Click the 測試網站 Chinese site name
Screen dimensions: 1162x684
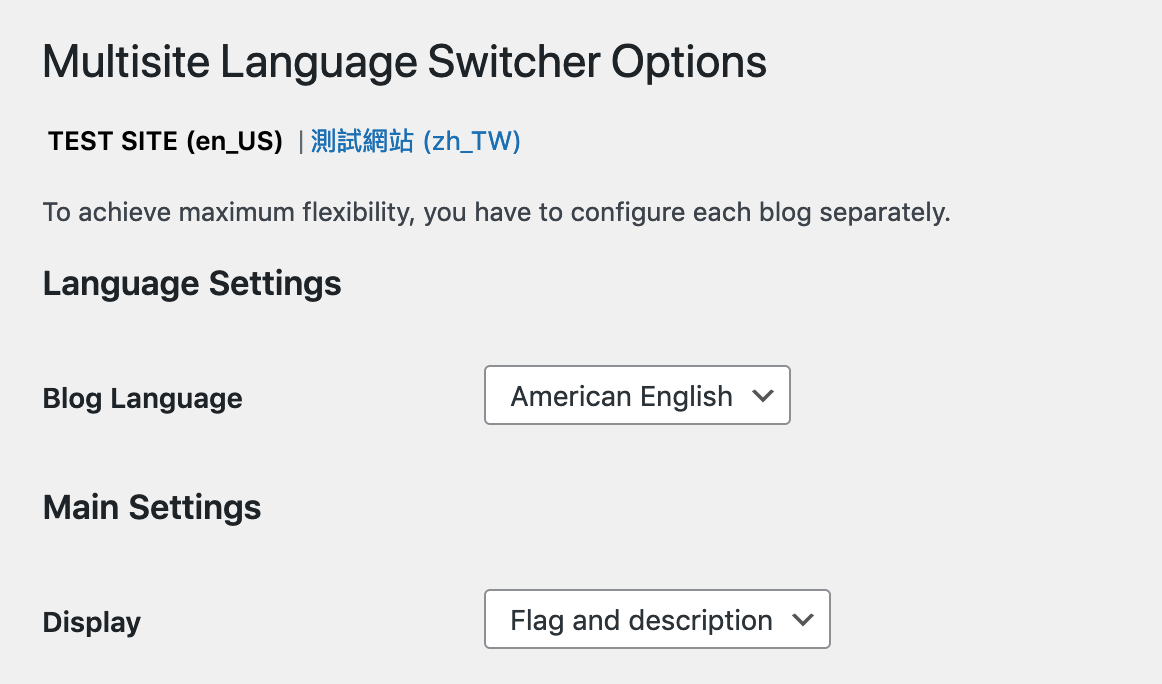362,142
